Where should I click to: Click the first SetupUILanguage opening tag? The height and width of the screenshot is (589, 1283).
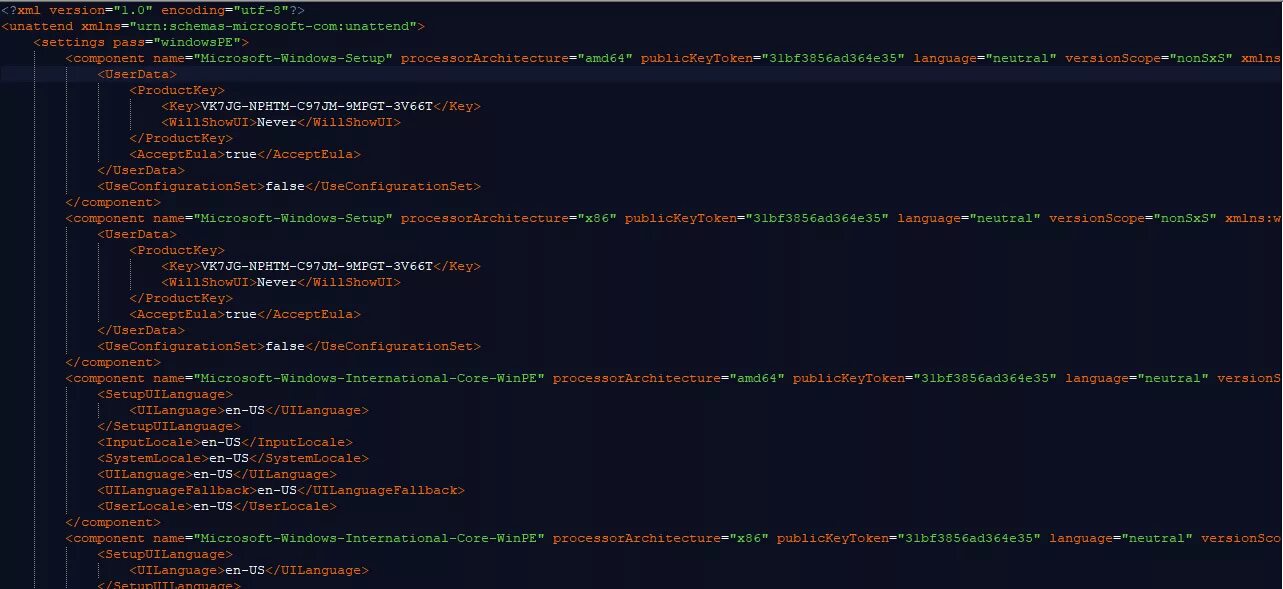click(x=165, y=394)
